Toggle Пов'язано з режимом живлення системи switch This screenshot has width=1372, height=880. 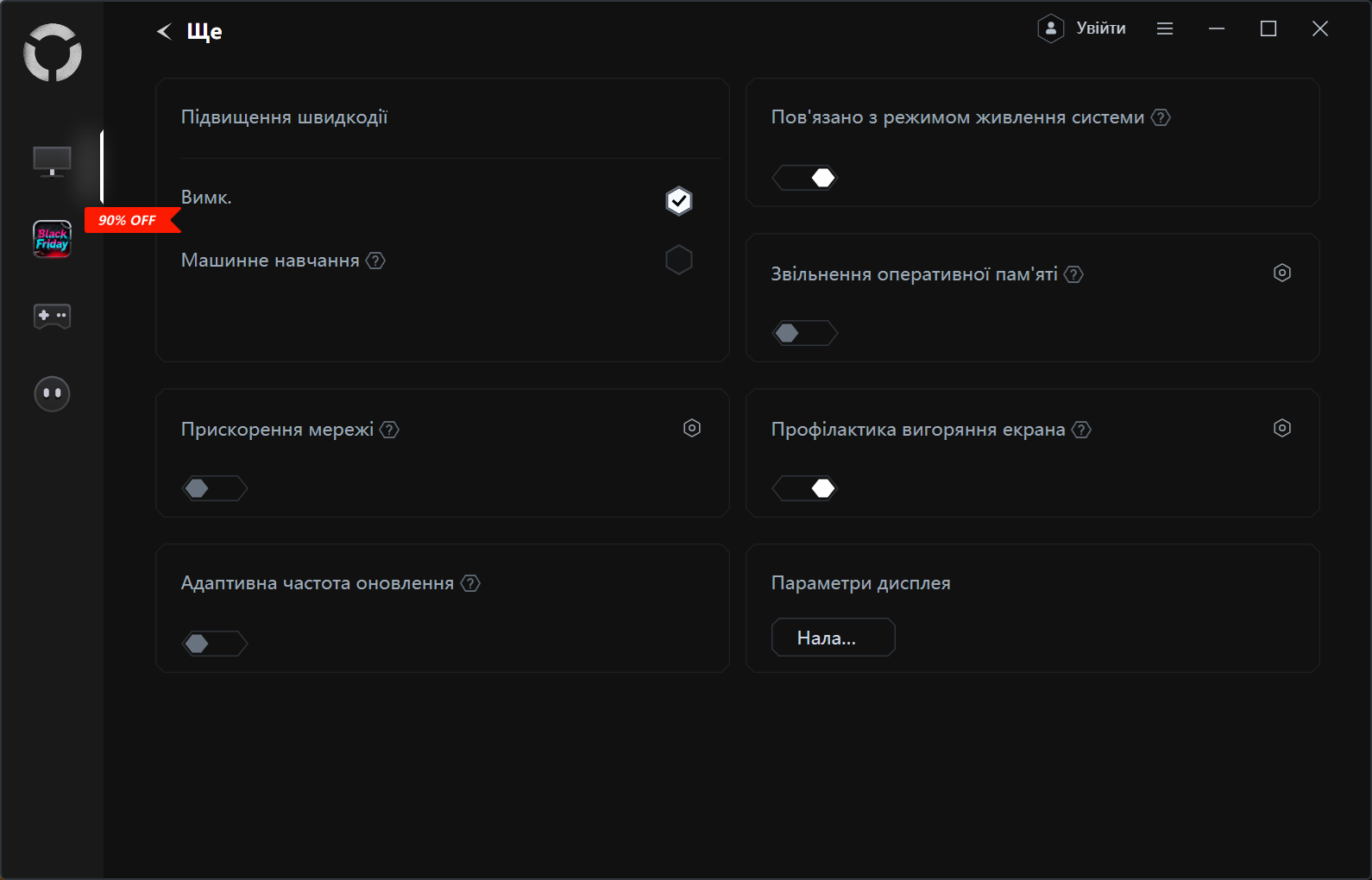(804, 178)
